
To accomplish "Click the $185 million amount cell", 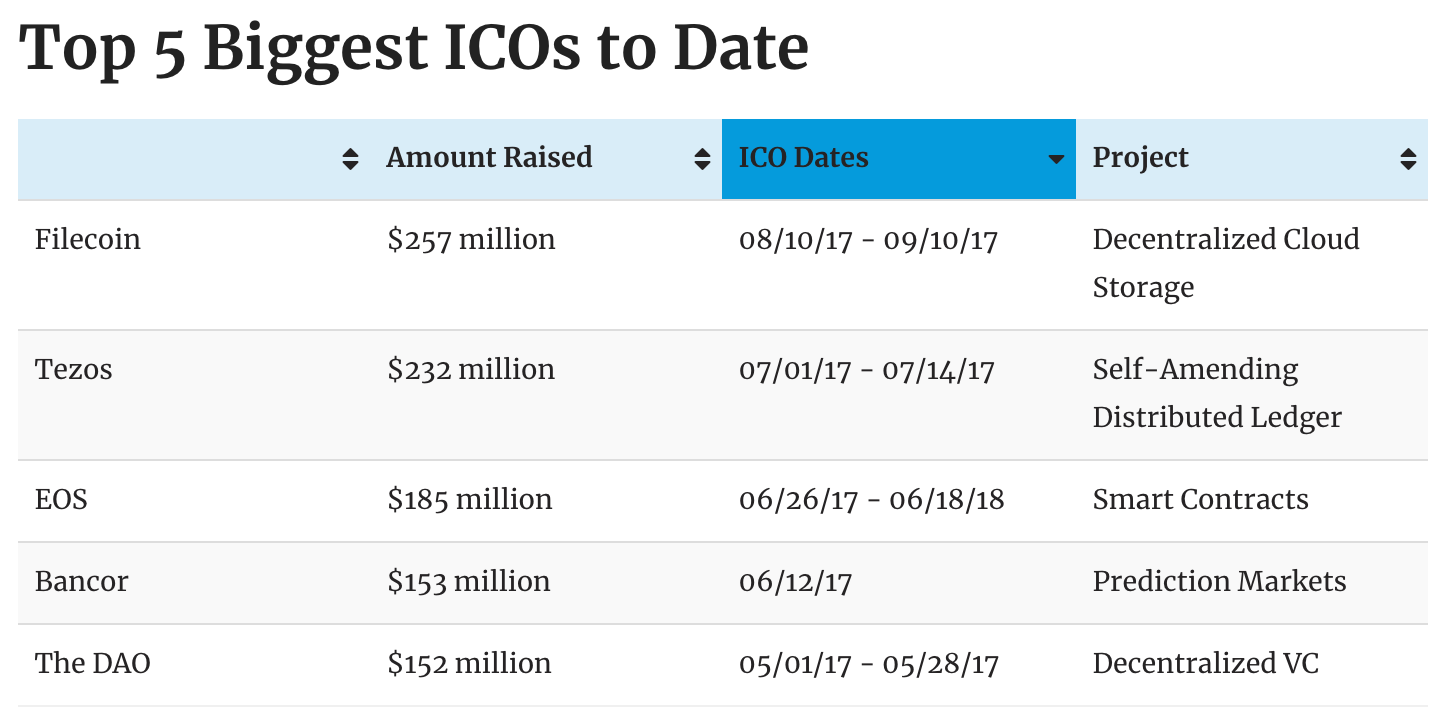I will (x=470, y=500).
